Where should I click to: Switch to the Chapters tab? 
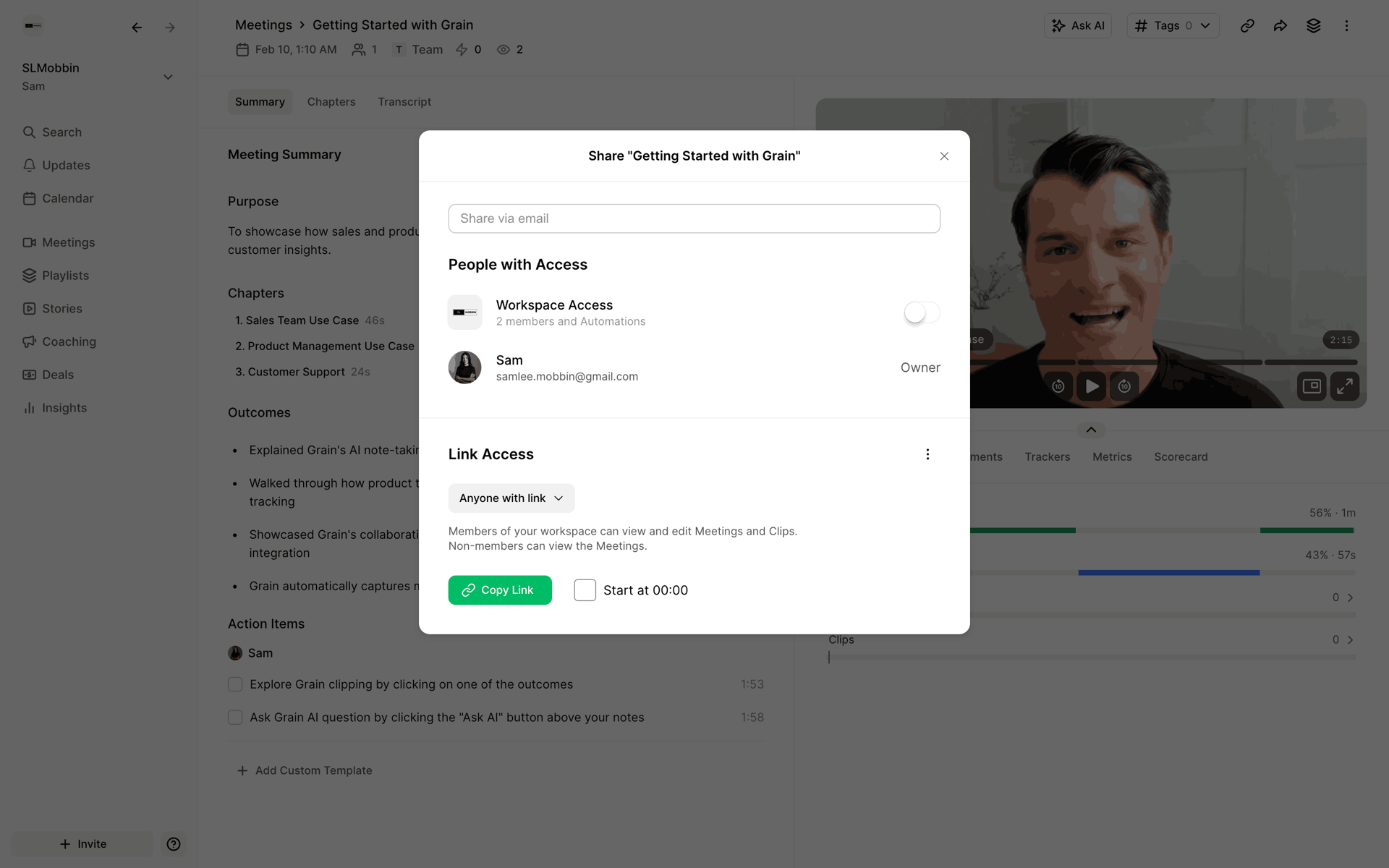coord(331,102)
